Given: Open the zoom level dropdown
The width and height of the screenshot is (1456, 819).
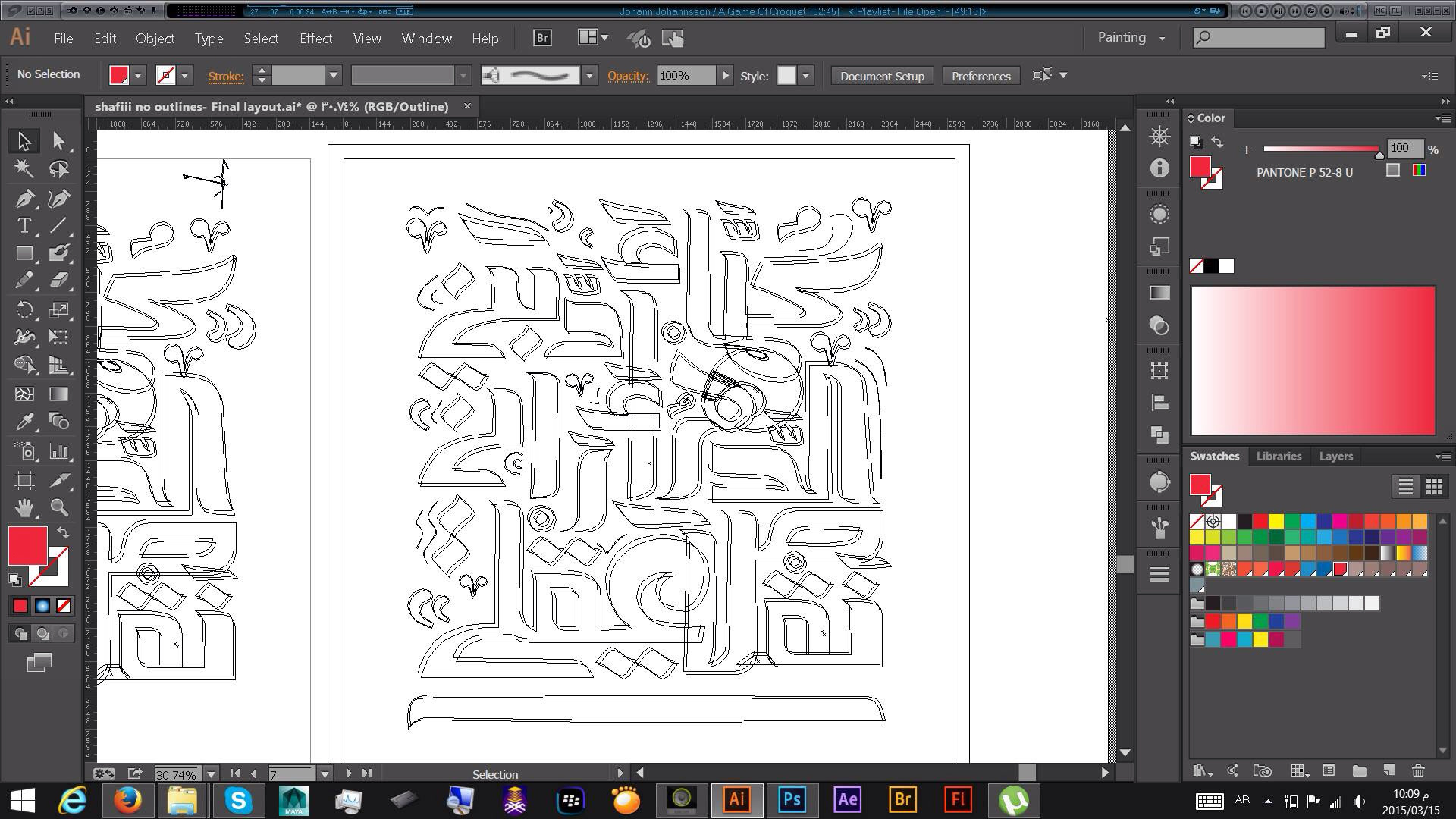Looking at the screenshot, I should 212,774.
